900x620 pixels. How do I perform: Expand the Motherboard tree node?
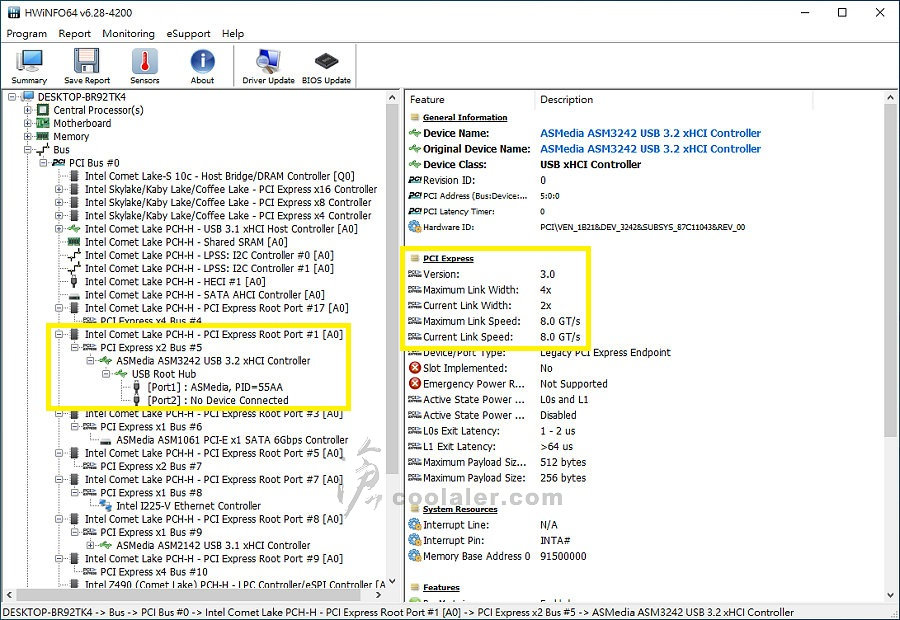point(28,123)
